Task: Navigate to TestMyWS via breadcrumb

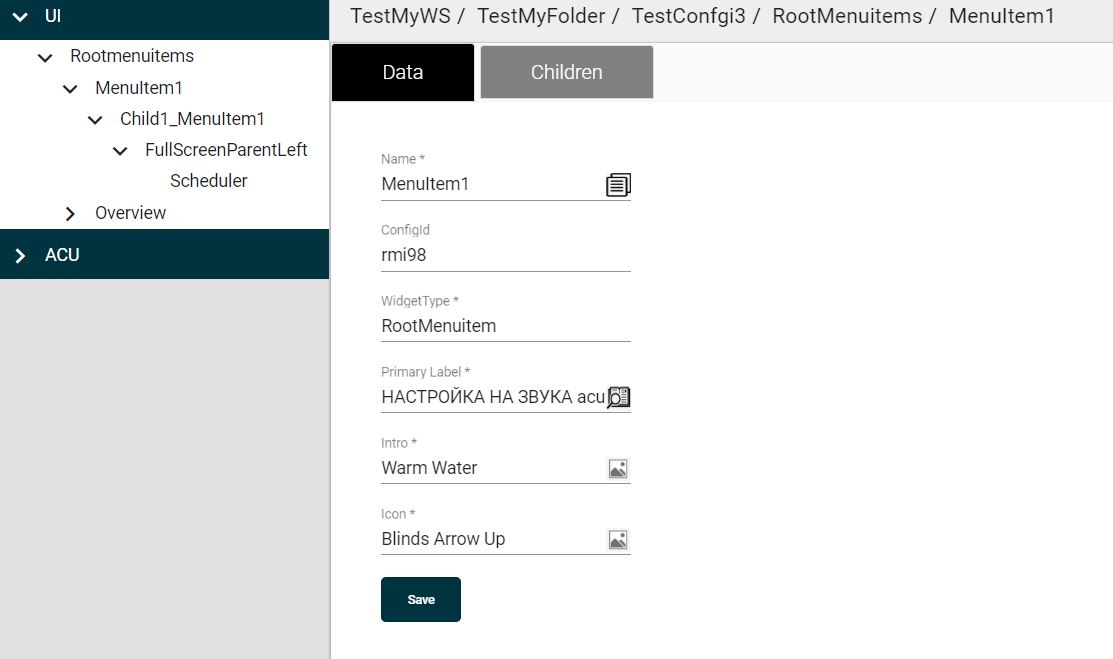Action: (398, 16)
